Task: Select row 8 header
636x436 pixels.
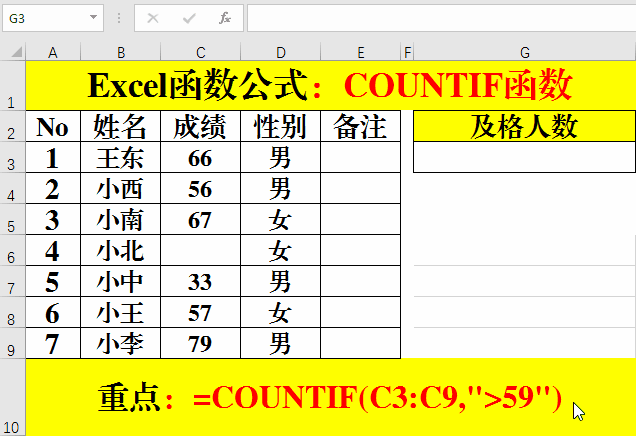Action: point(12,312)
